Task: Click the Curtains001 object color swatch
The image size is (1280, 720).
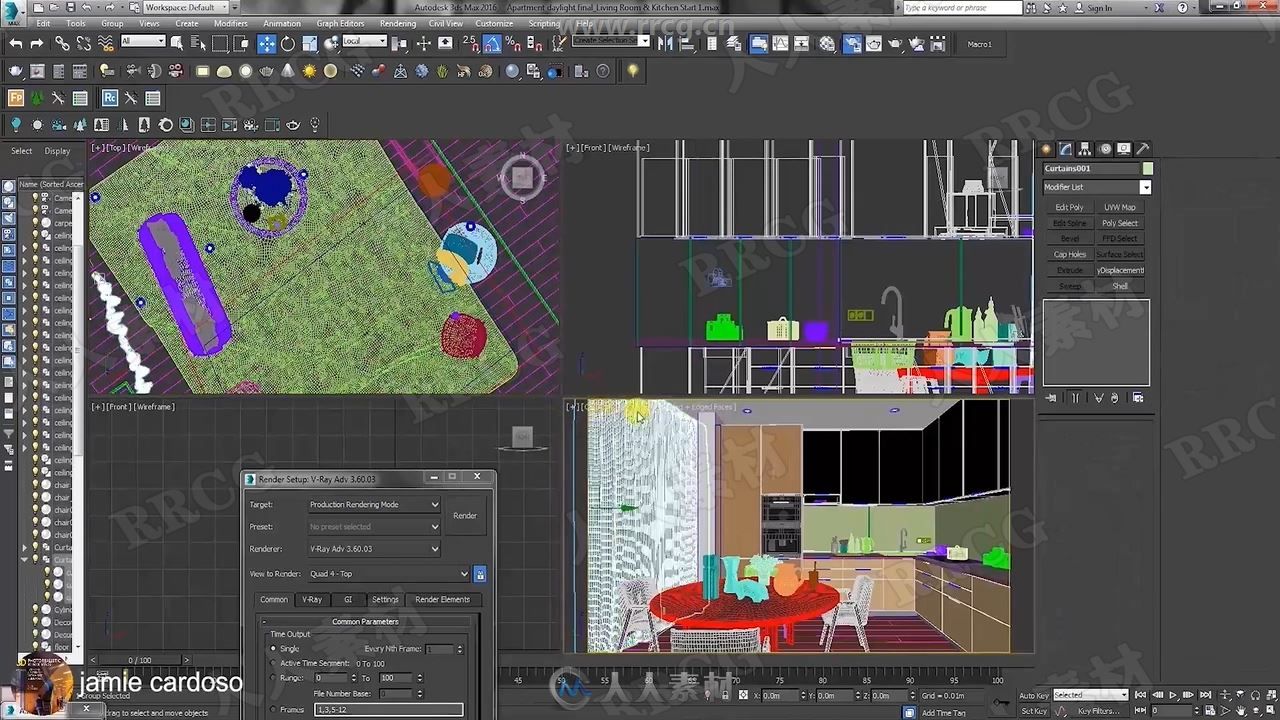Action: point(1147,169)
